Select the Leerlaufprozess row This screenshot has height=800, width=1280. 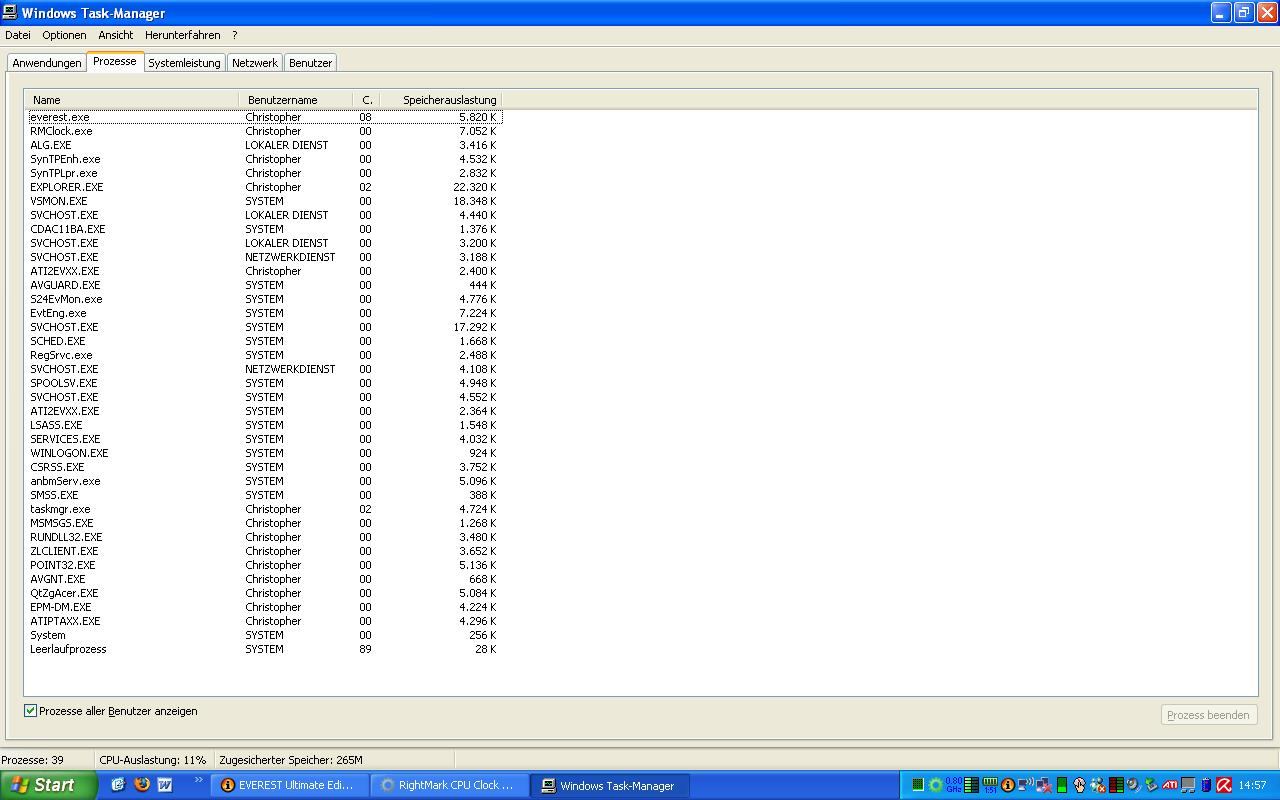[264, 649]
